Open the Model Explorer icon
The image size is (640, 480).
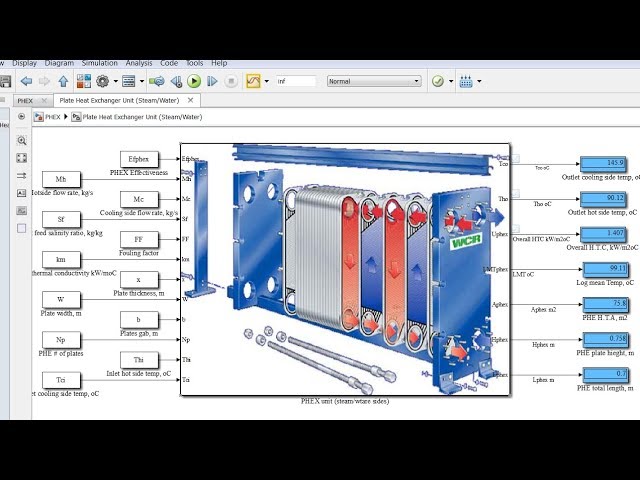tap(129, 81)
